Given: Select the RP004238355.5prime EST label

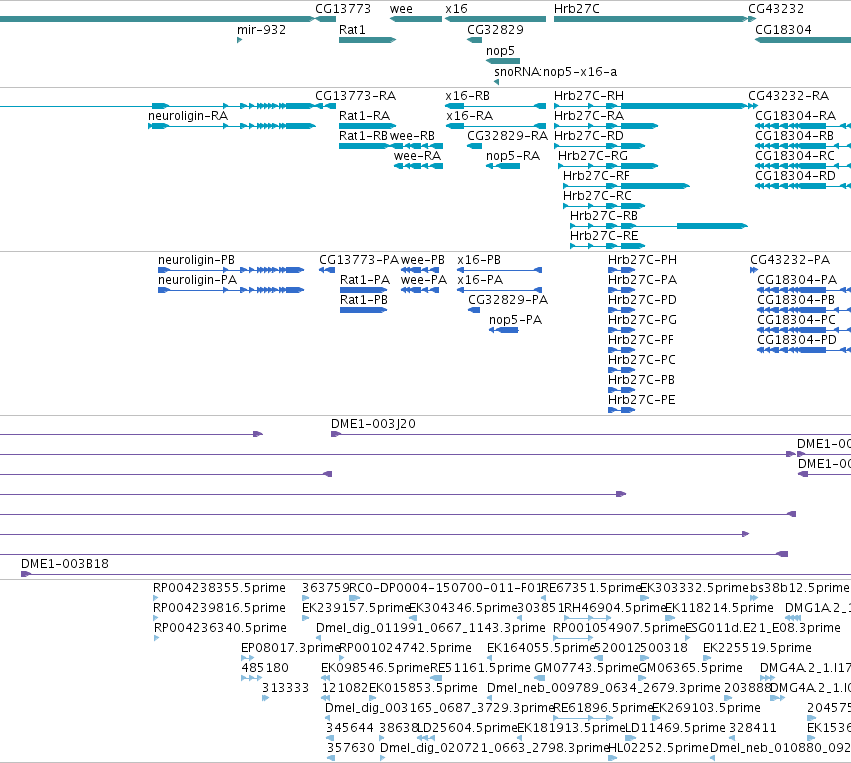Looking at the screenshot, I should (219, 588).
